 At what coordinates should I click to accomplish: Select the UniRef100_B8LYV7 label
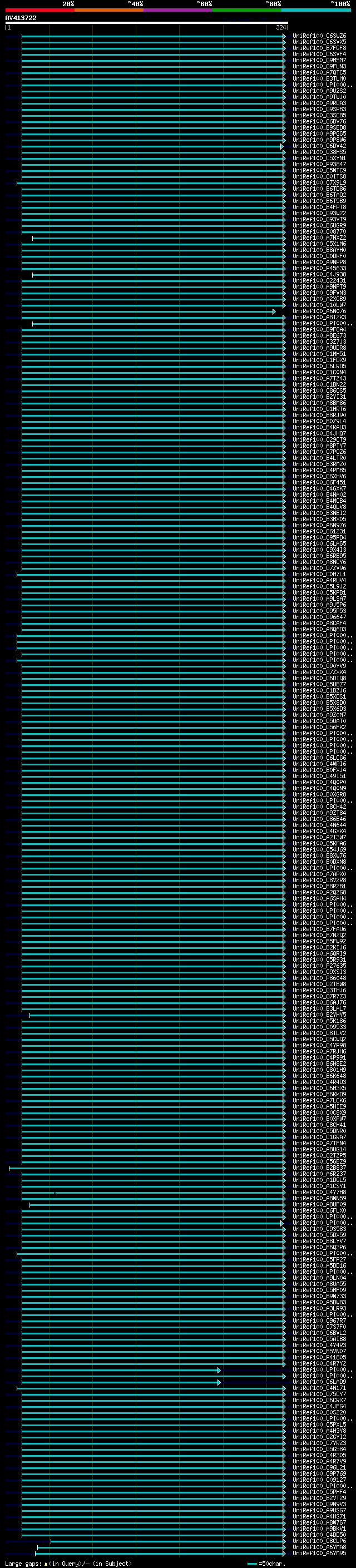[319, 1240]
